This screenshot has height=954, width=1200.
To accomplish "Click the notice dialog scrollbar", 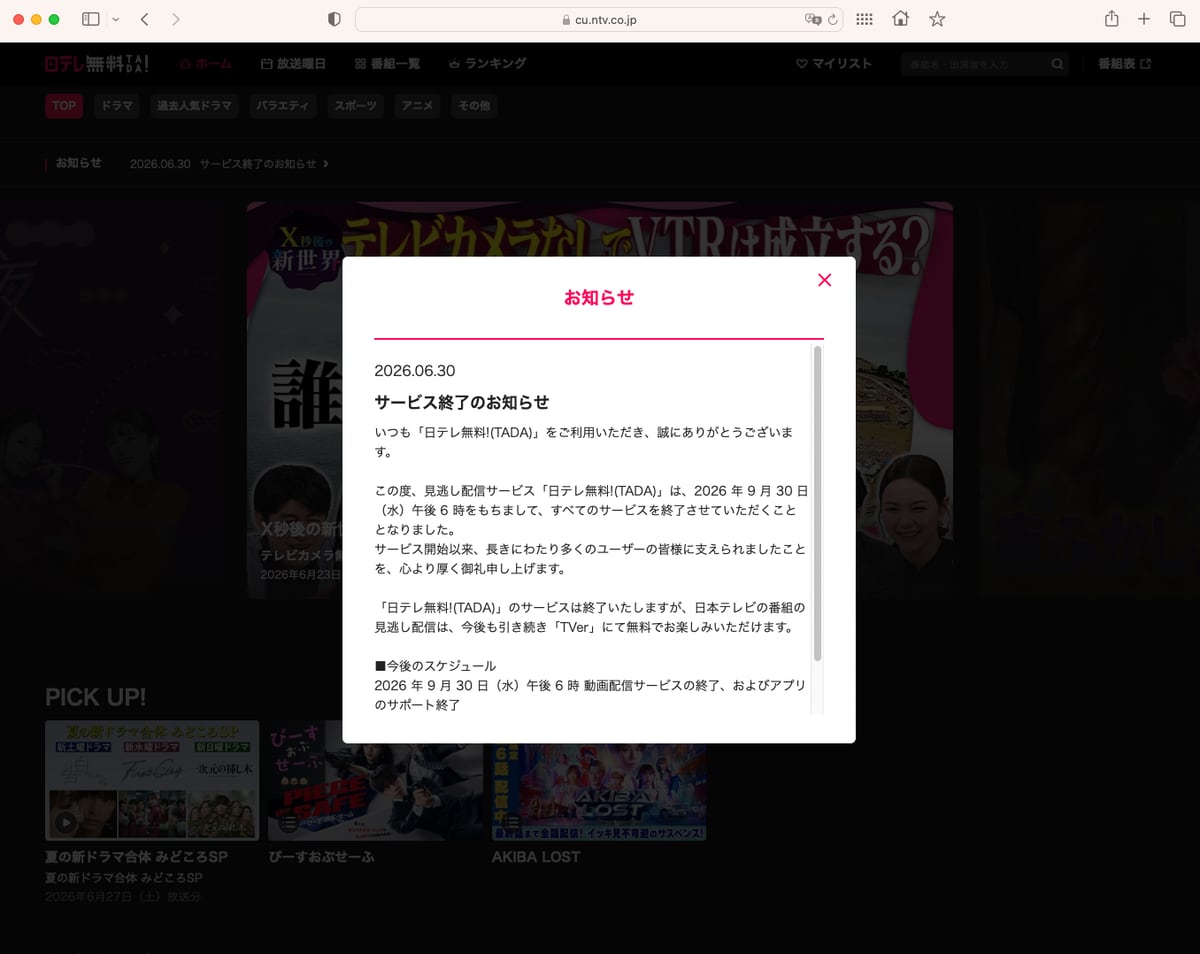I will pyautogui.click(x=817, y=503).
